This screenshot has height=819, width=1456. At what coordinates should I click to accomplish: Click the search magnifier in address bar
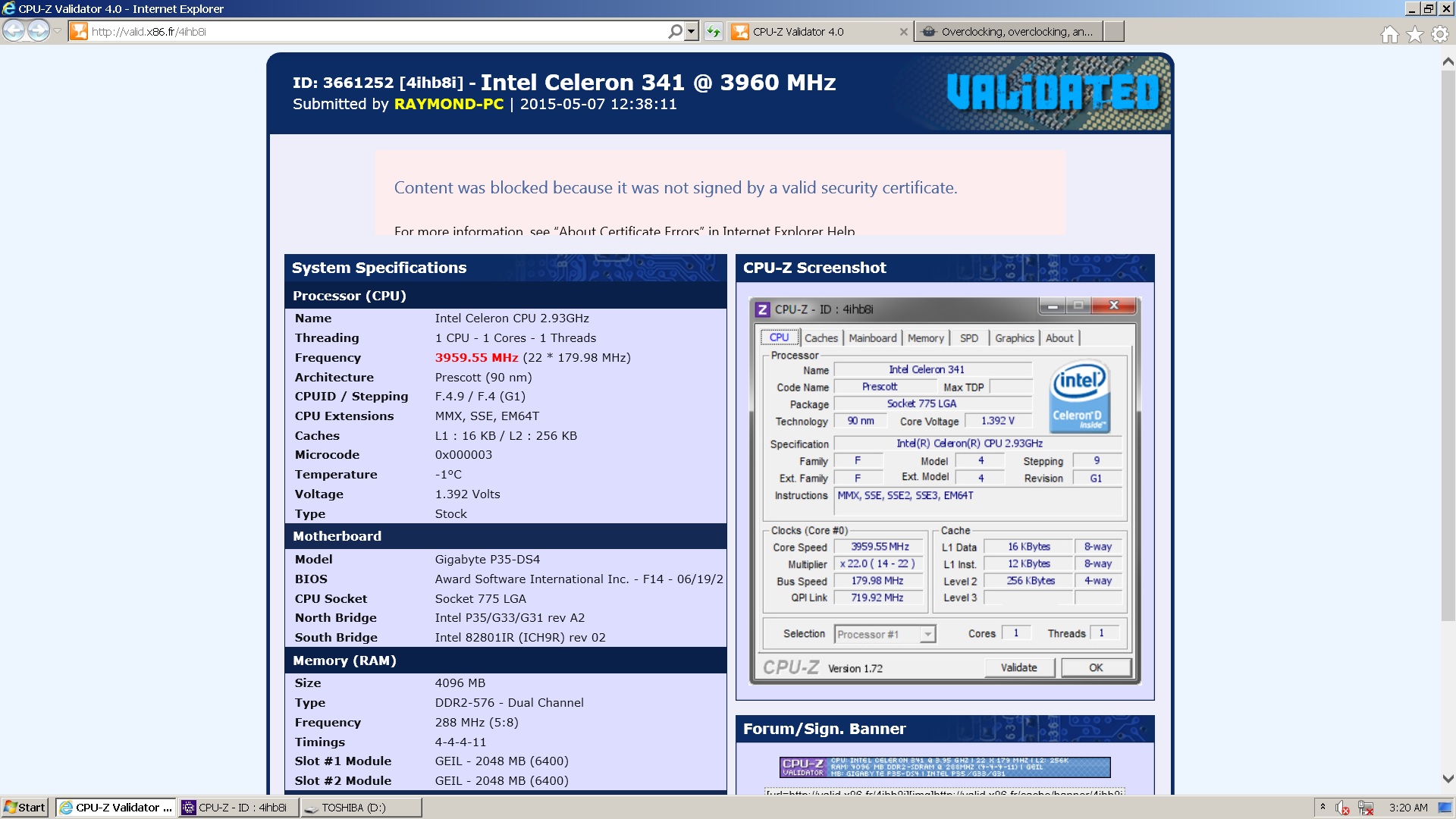click(675, 31)
